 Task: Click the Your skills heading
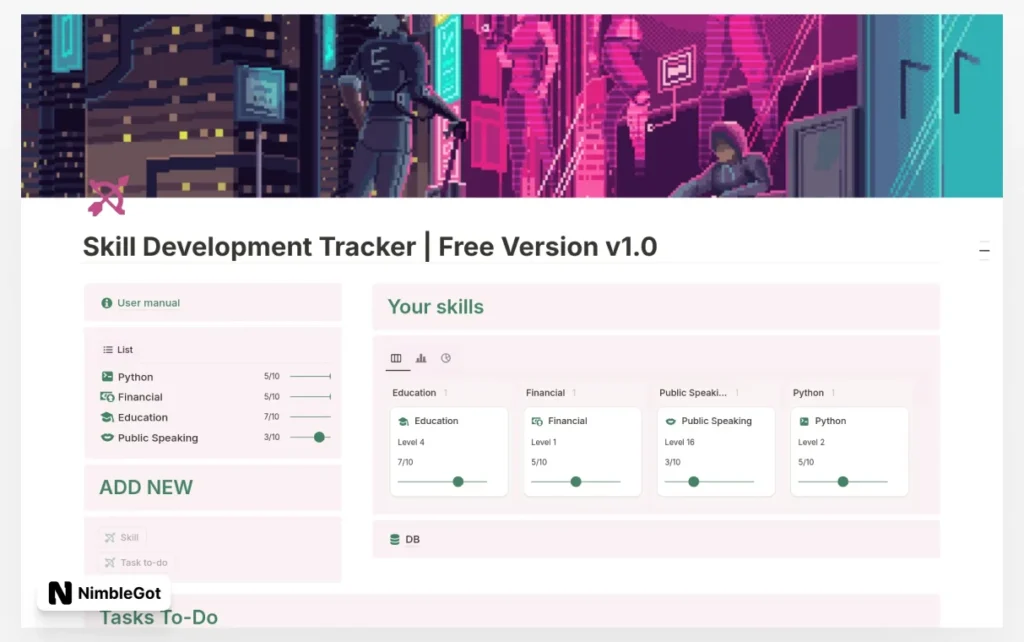point(436,307)
